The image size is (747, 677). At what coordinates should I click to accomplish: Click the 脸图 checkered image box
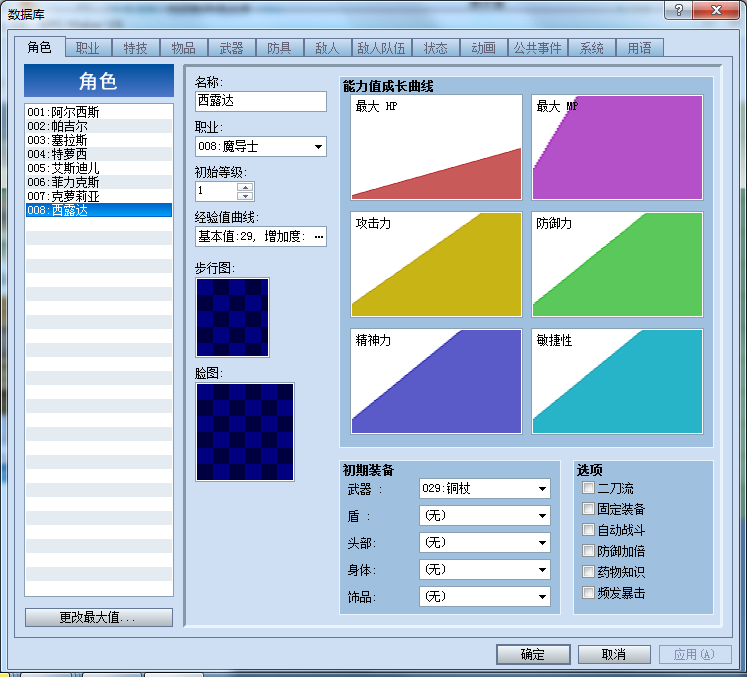245,432
